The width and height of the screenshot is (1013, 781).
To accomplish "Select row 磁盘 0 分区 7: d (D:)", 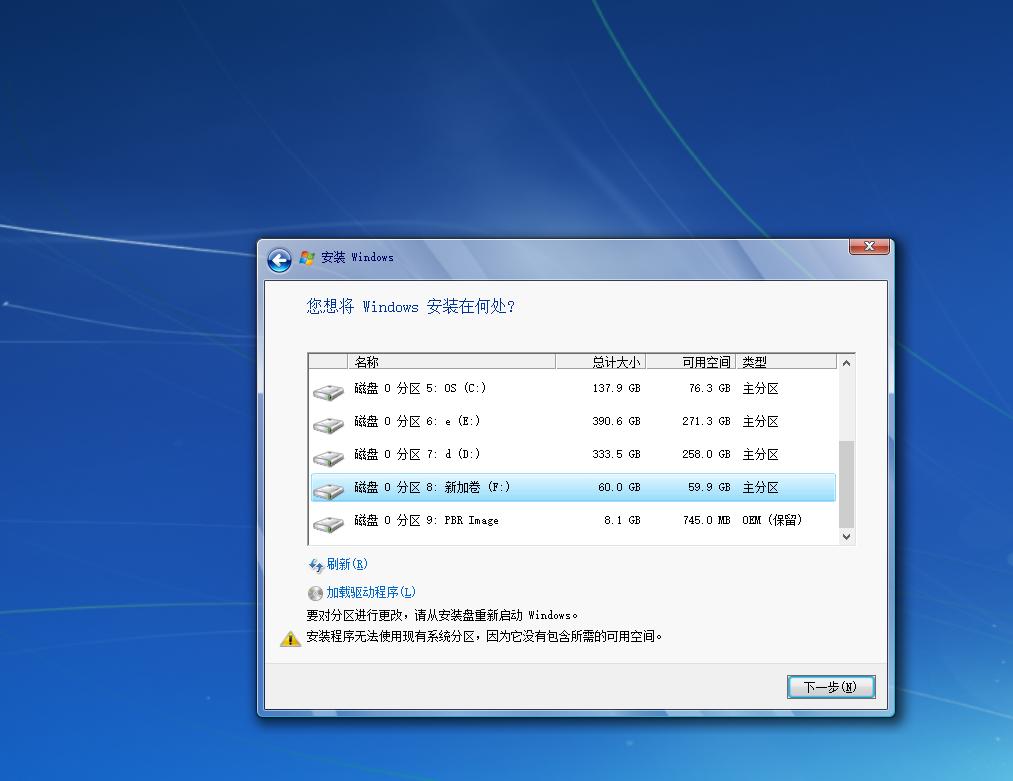I will [573, 454].
